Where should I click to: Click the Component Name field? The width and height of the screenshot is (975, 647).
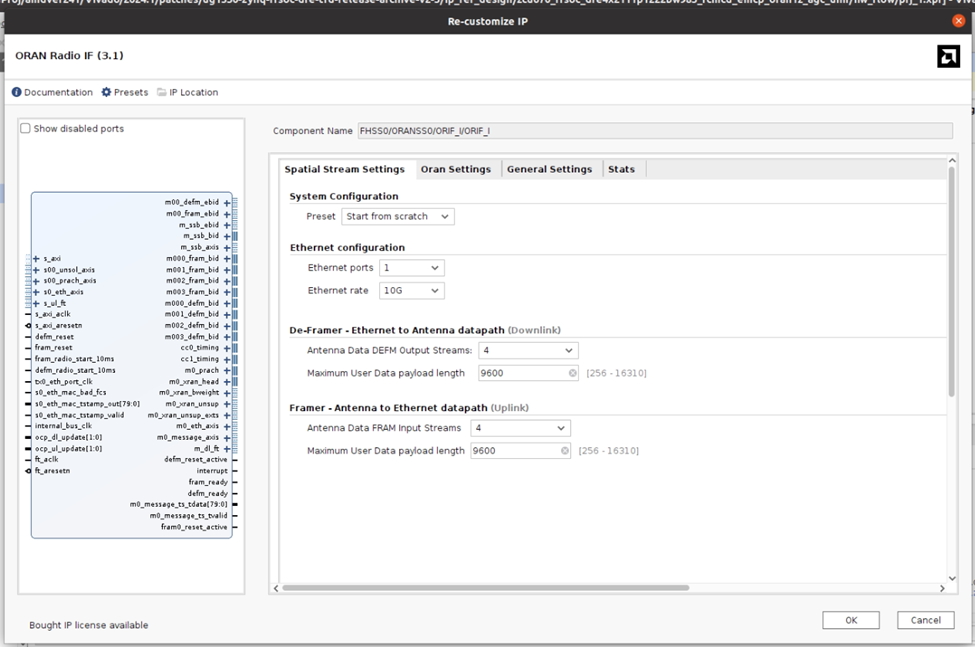655,131
